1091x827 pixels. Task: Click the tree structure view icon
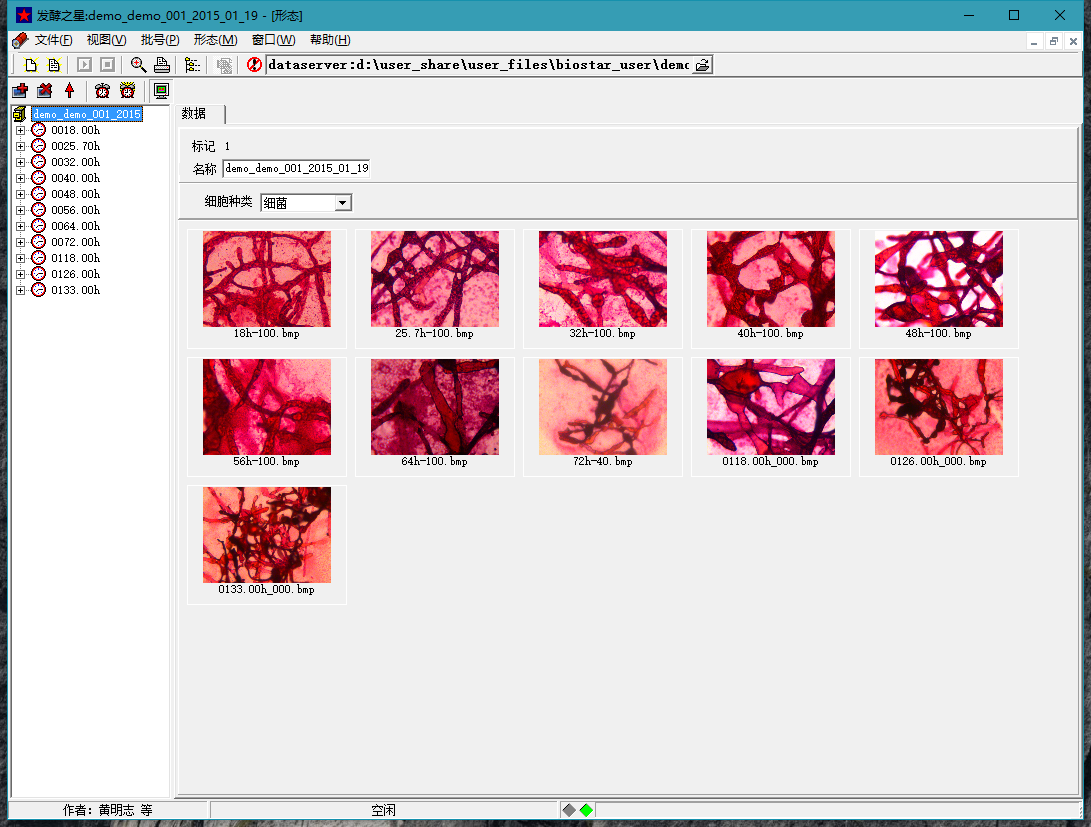click(192, 65)
